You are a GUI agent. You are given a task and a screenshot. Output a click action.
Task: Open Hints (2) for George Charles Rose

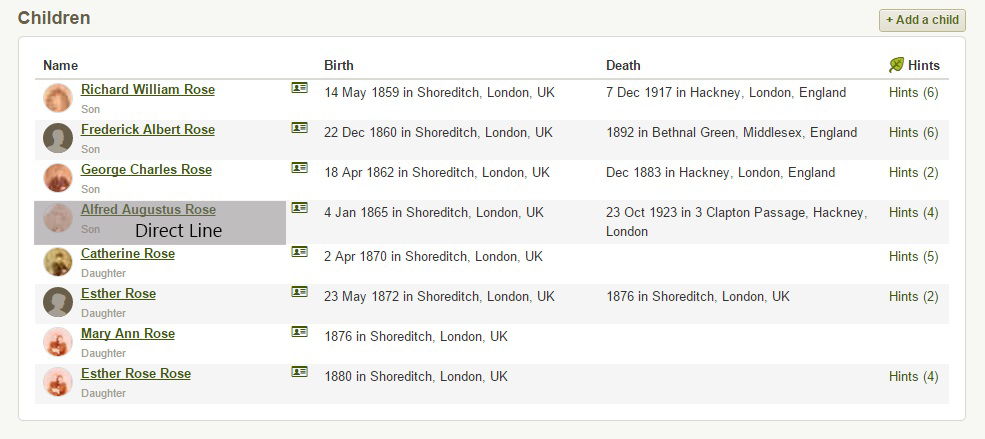913,173
